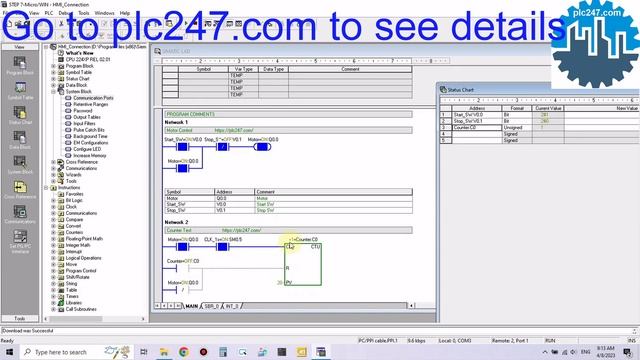The height and width of the screenshot is (360, 640).
Task: Select the Stop_SW V0.1 normally closed contact
Action: (x=222, y=147)
